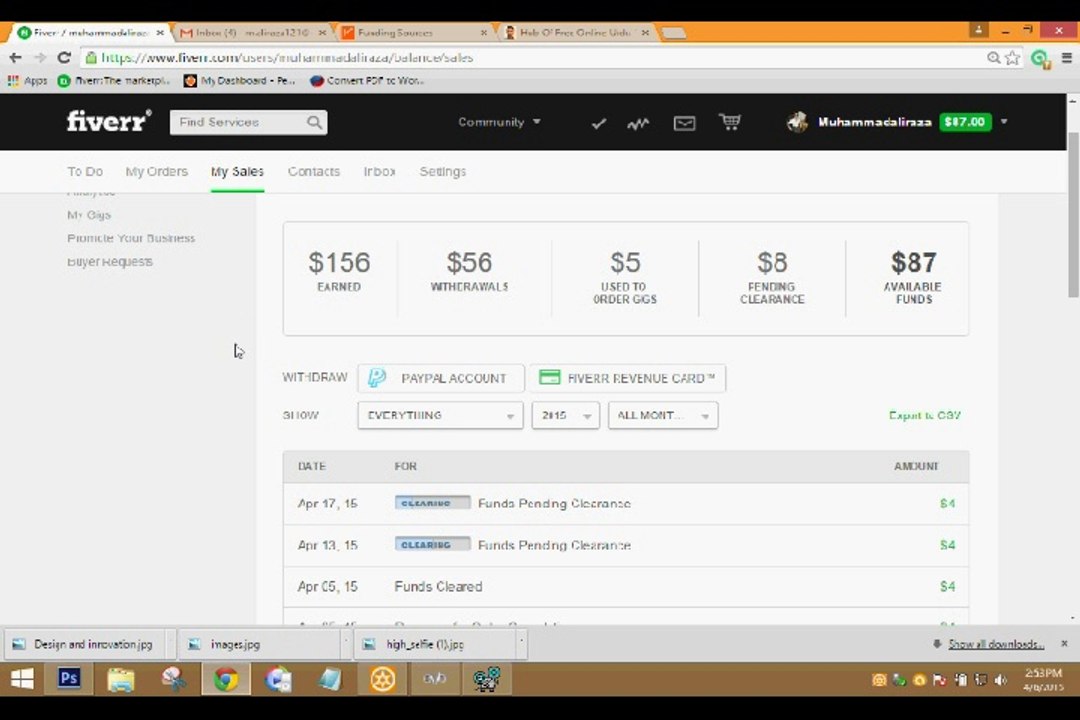The image size is (1080, 720).
Task: Open the Windows Start button
Action: coord(22,679)
